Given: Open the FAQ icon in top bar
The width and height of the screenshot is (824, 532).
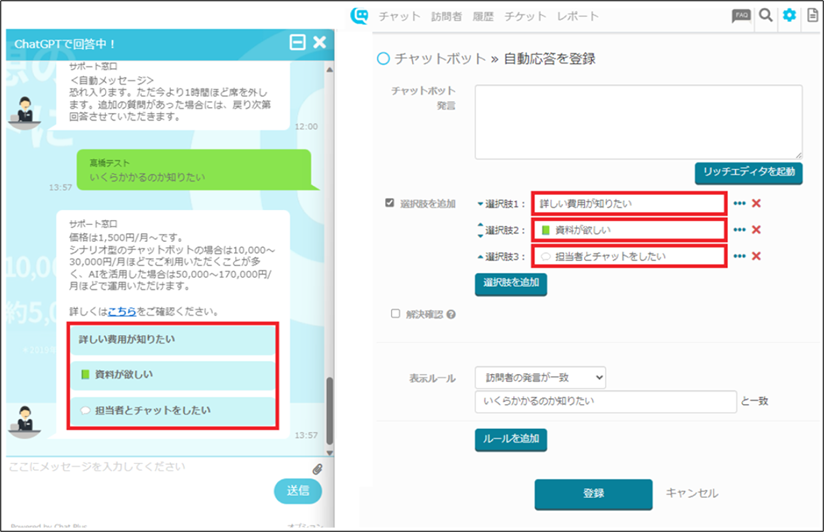Looking at the screenshot, I should [x=741, y=15].
